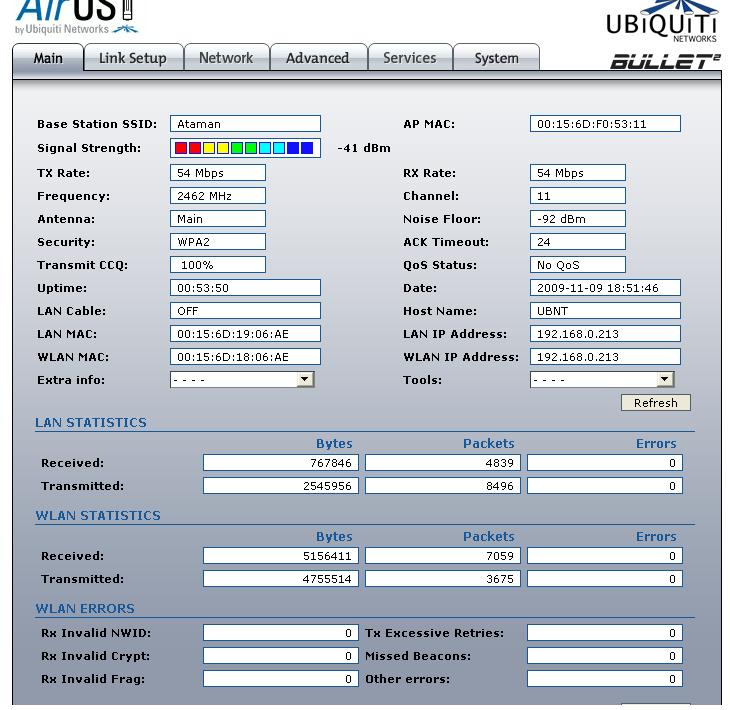This screenshot has height=710, width=730.
Task: Expand the Extra info dropdown
Action: coord(242,380)
